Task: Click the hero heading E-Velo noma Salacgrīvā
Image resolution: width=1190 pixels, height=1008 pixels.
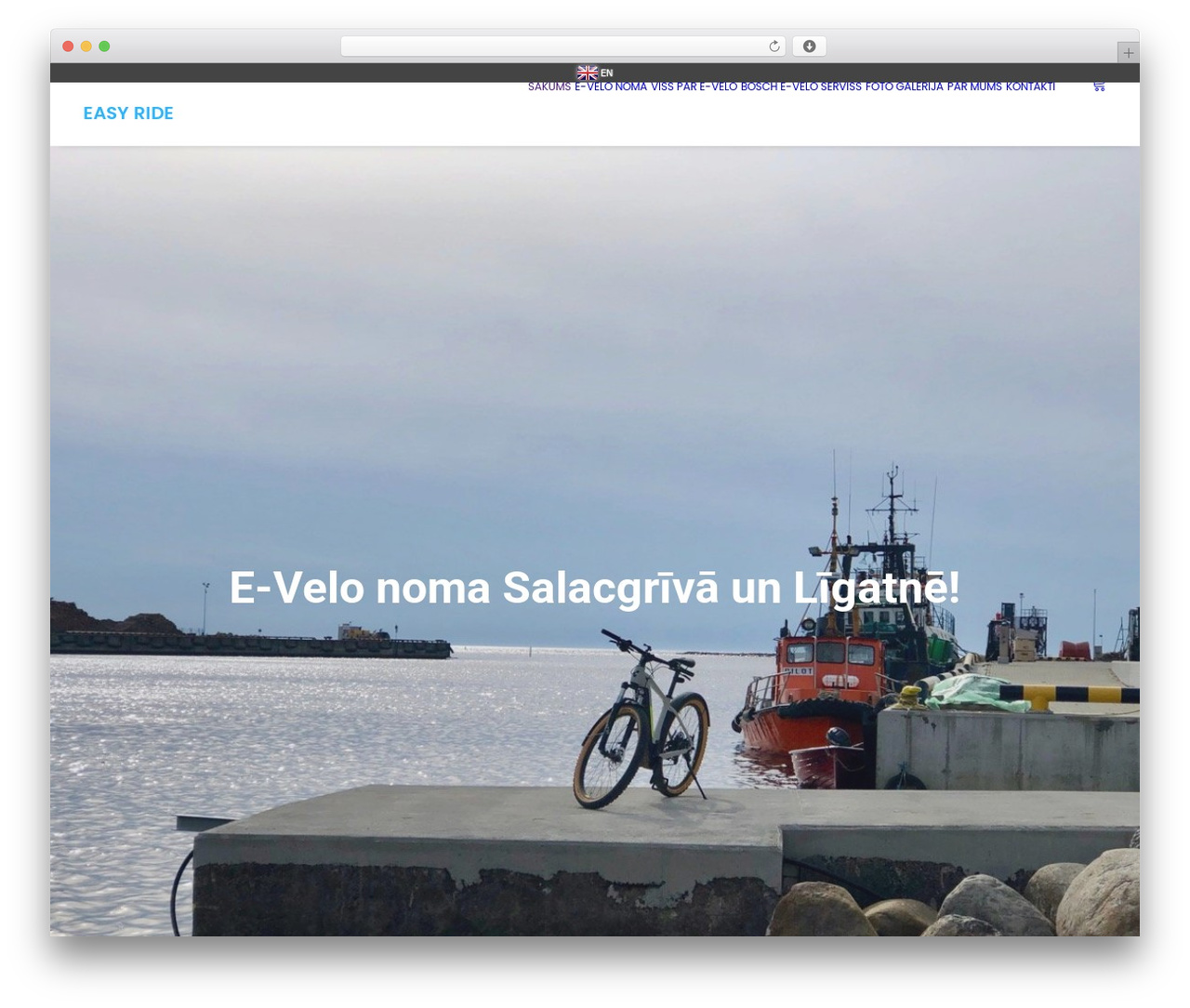Action: click(x=595, y=588)
